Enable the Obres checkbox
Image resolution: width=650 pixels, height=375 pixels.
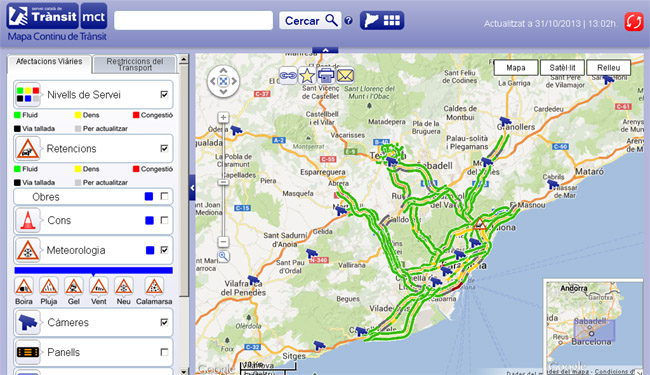tap(164, 196)
